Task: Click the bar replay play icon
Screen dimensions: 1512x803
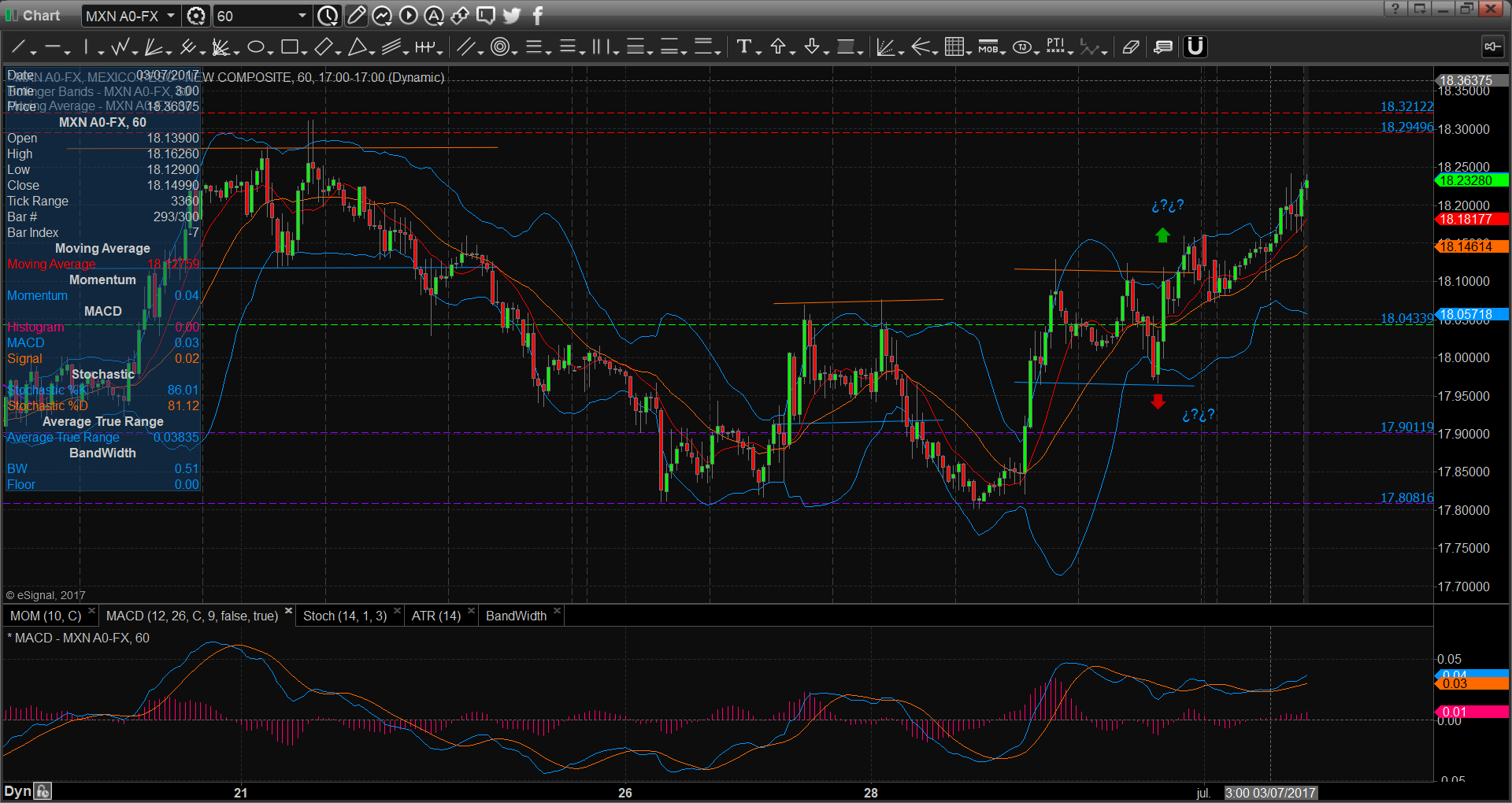Action: point(408,16)
